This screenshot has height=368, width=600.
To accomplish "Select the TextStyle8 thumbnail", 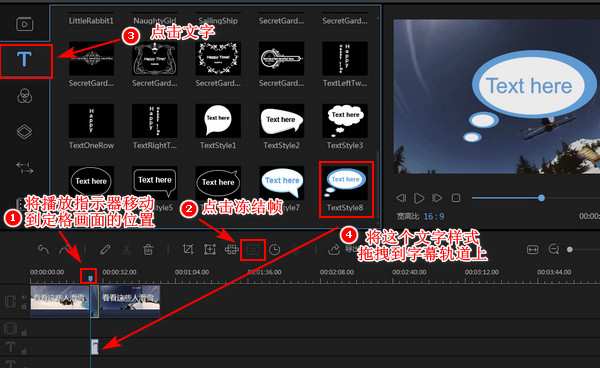I will tap(346, 182).
